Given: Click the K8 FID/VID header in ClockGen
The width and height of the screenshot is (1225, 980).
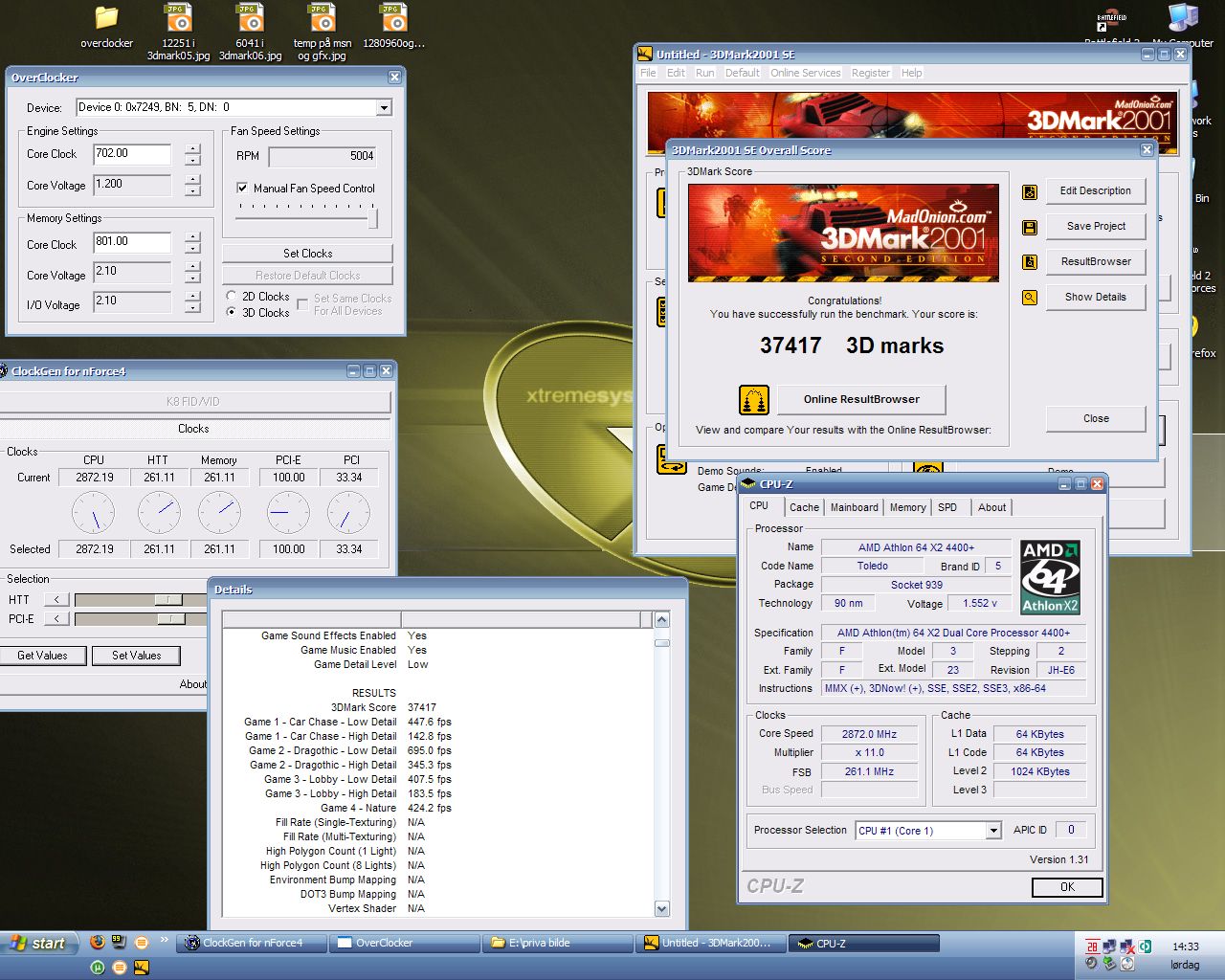Looking at the screenshot, I should (x=193, y=402).
